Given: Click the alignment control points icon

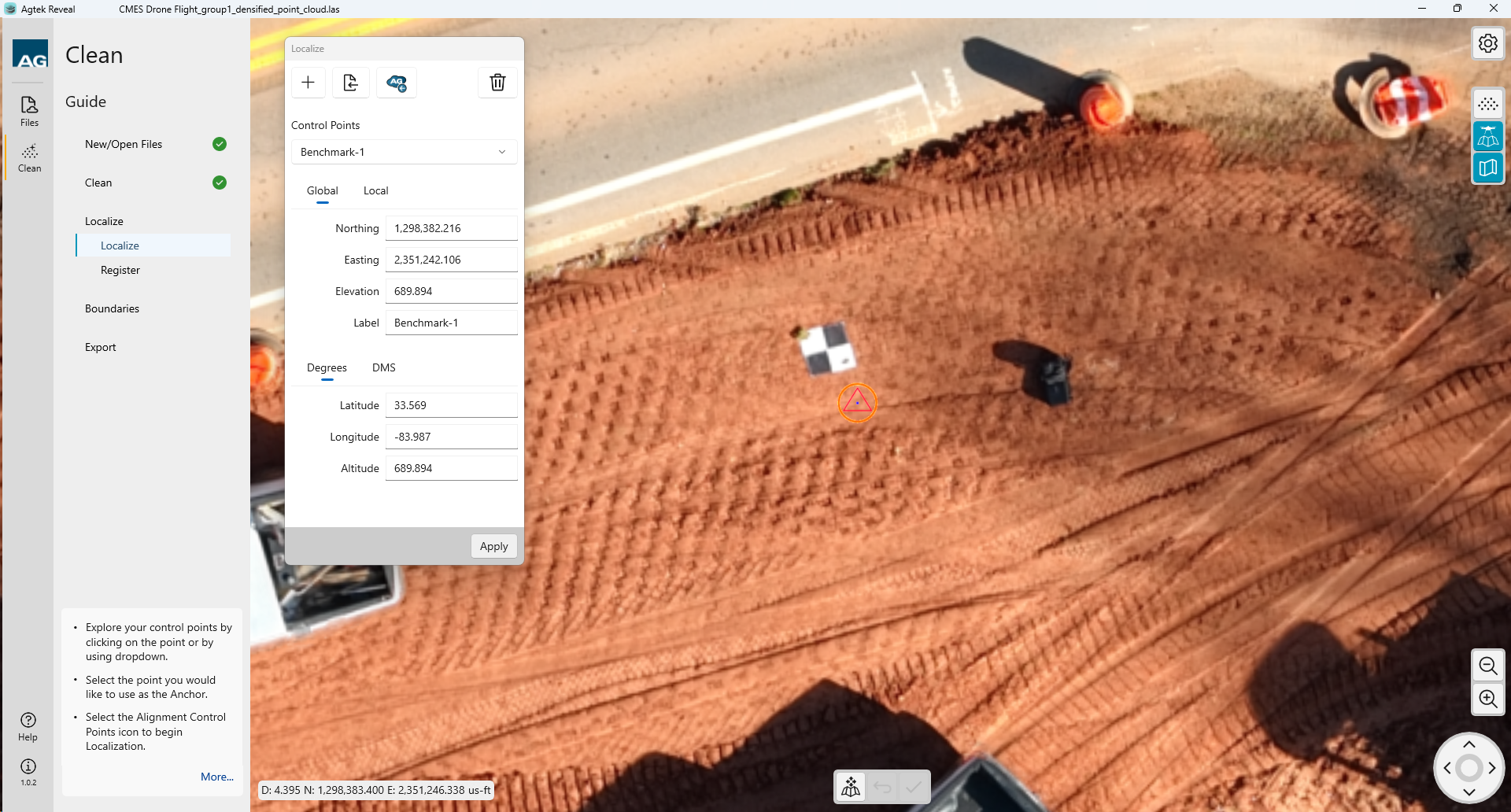Looking at the screenshot, I should tap(851, 787).
